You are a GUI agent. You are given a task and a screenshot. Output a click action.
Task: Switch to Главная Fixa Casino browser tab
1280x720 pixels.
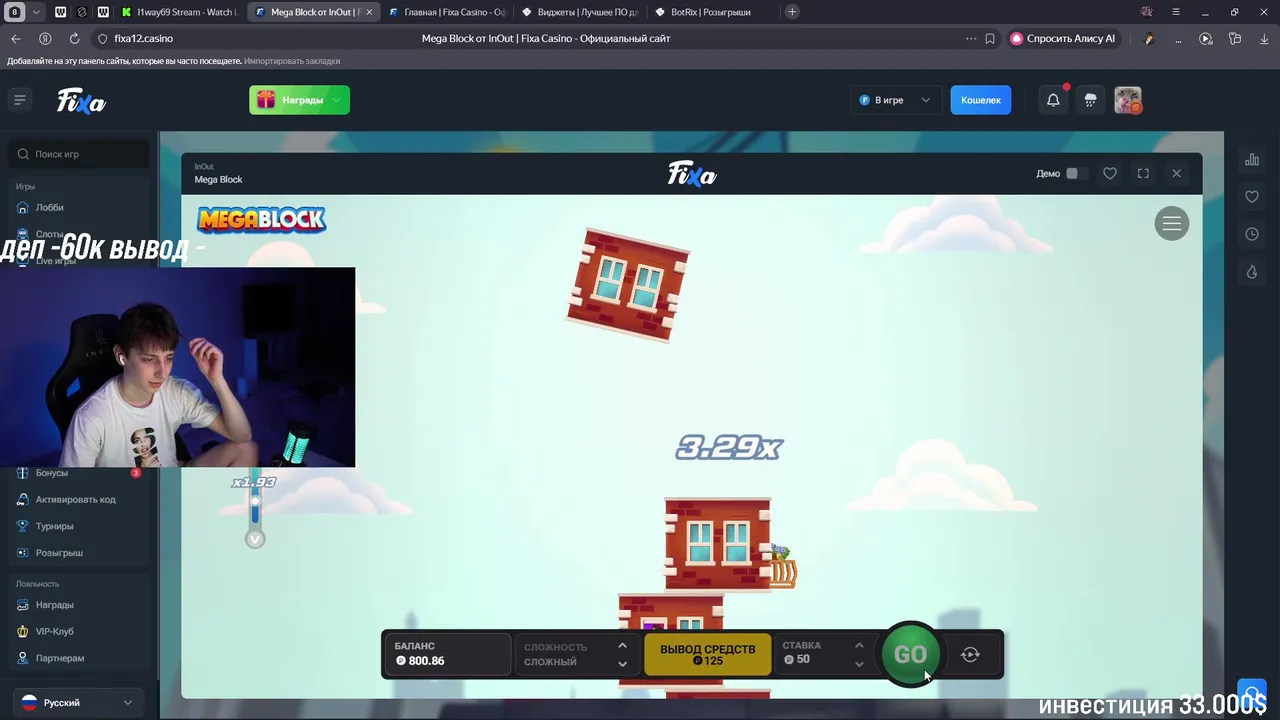coord(446,12)
